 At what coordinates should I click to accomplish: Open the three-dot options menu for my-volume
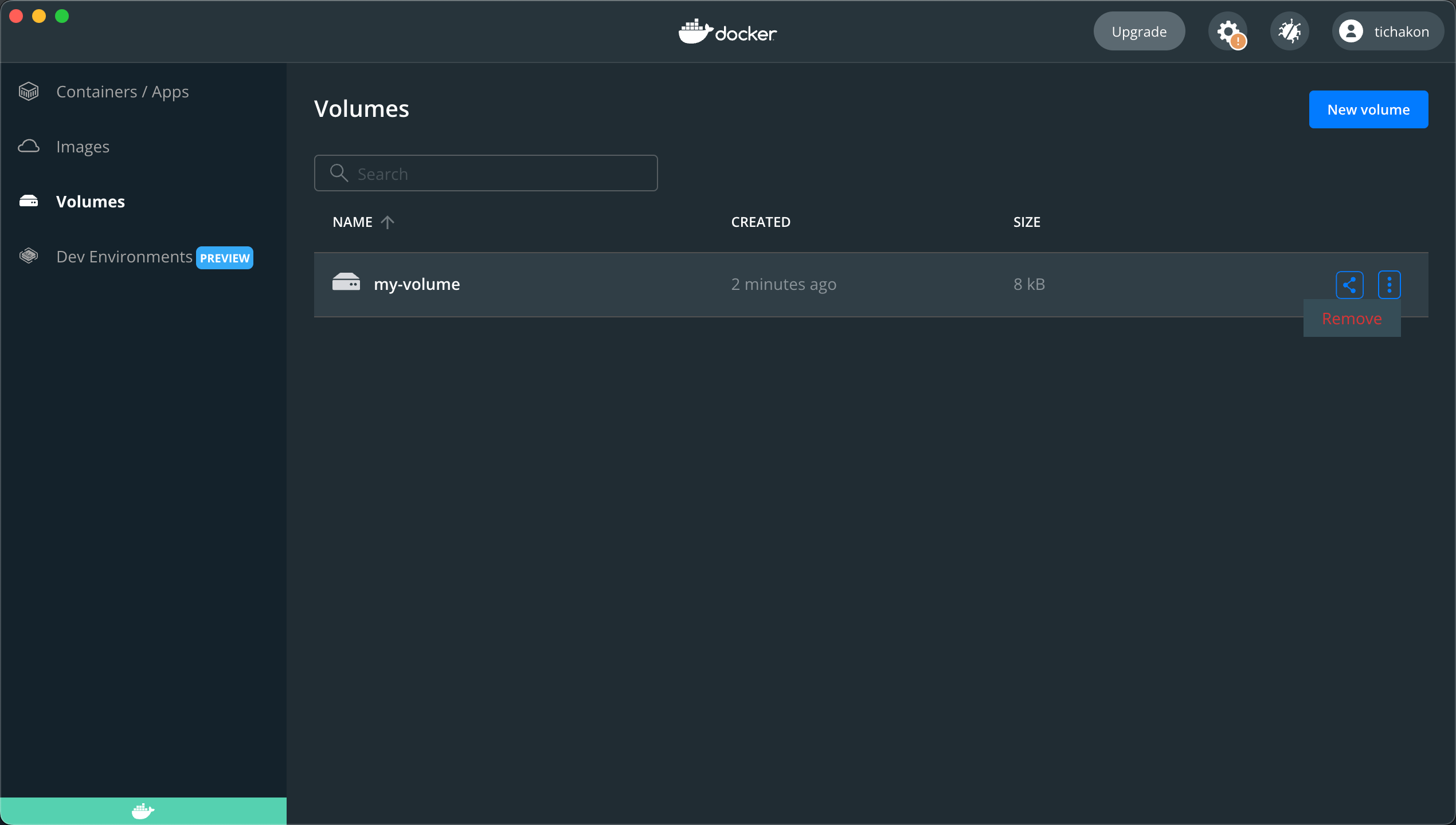(1389, 284)
